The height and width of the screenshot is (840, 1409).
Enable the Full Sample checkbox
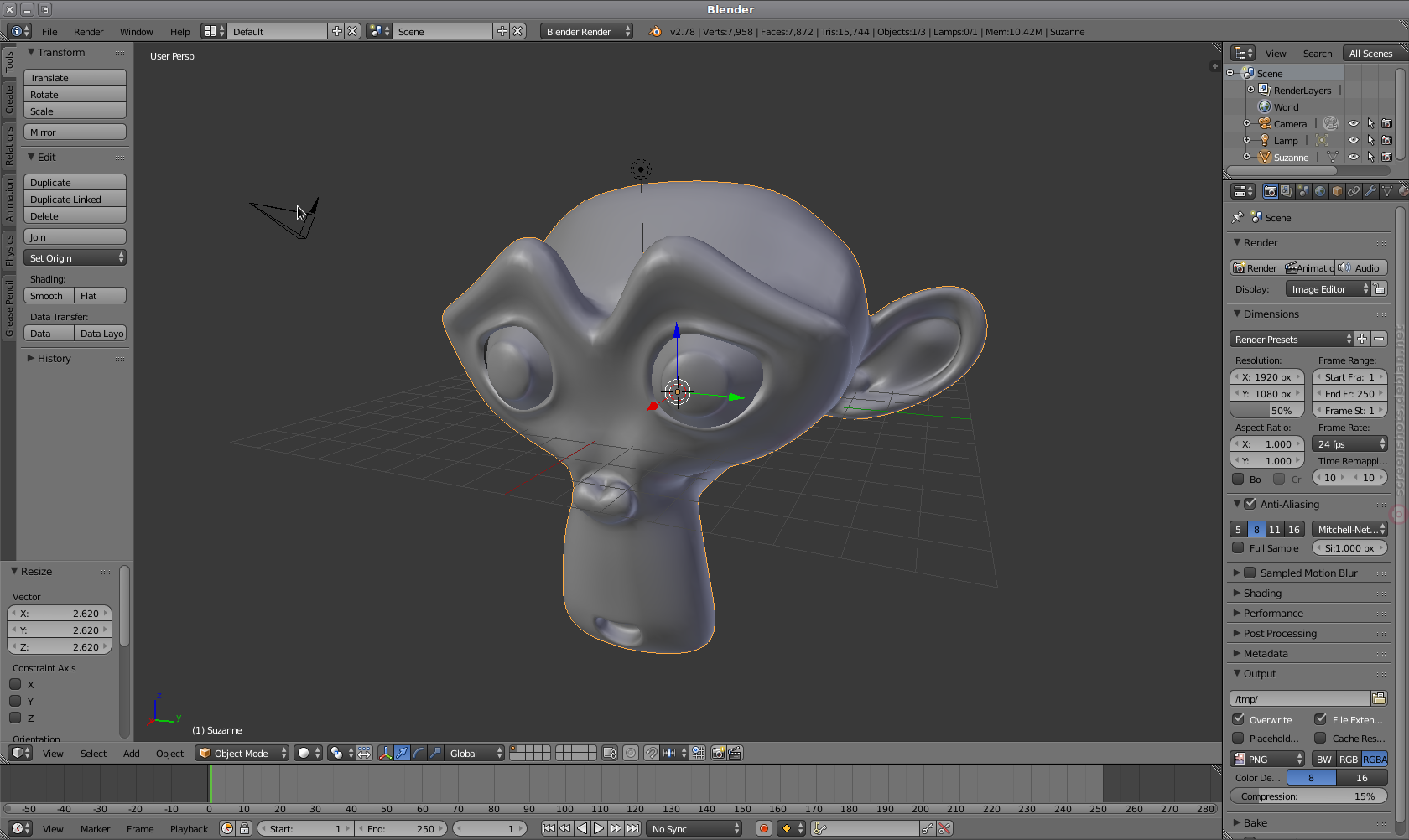click(1238, 547)
